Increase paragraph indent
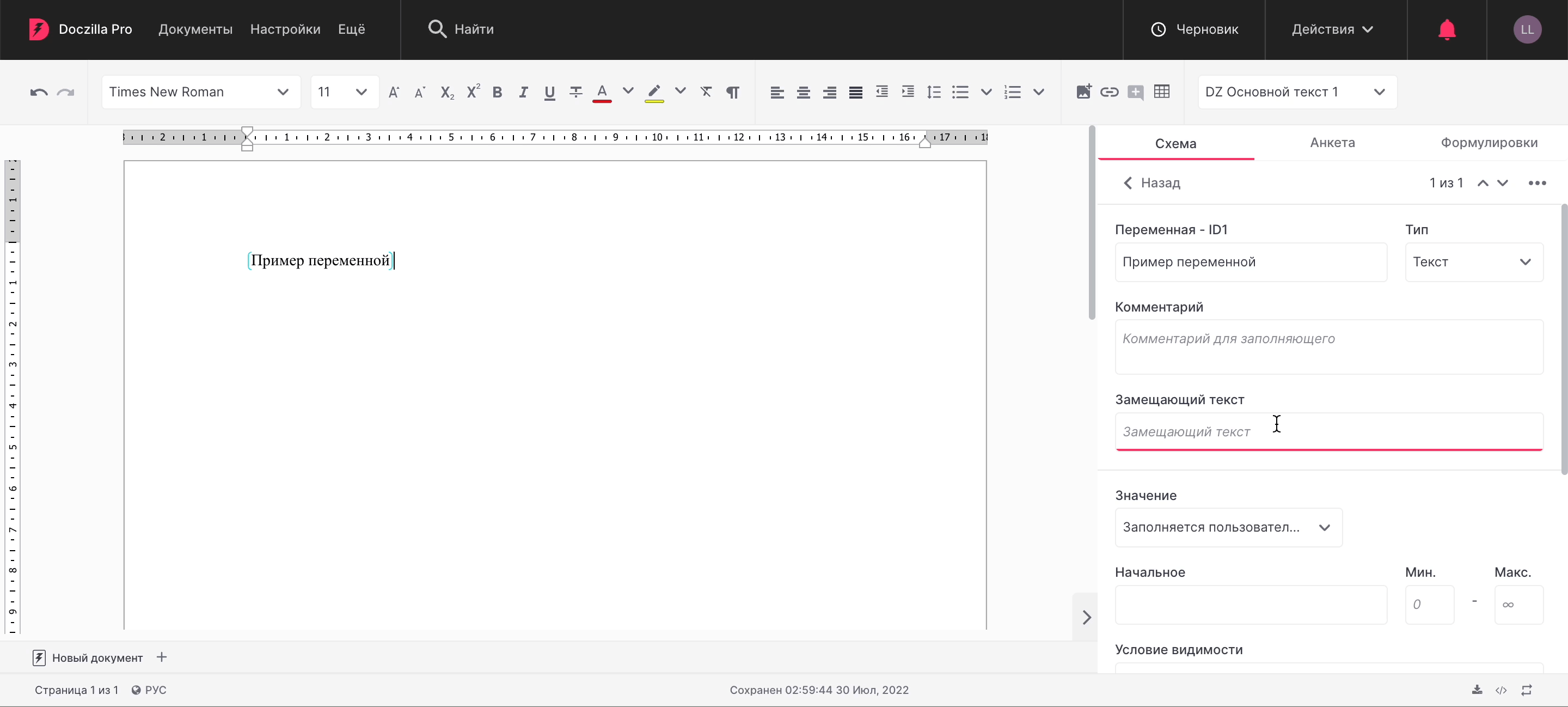This screenshot has height=707, width=1568. 908,92
